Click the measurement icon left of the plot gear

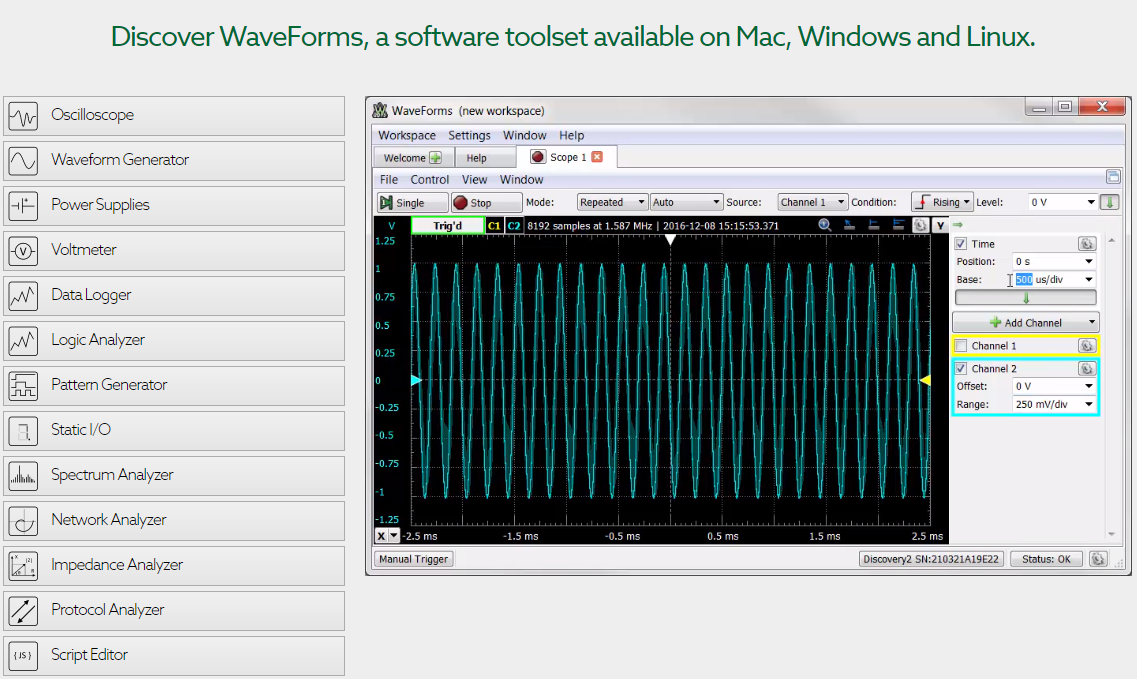898,225
